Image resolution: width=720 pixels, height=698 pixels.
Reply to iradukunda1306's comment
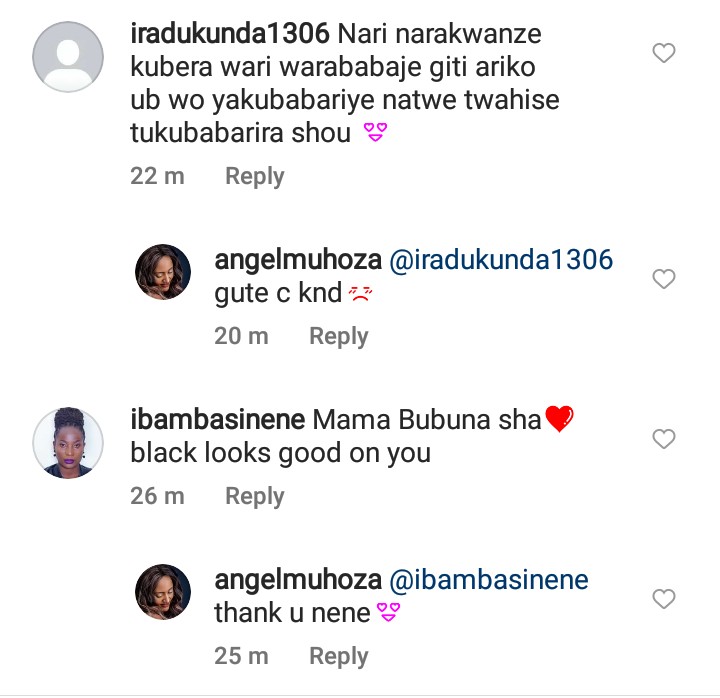[254, 176]
